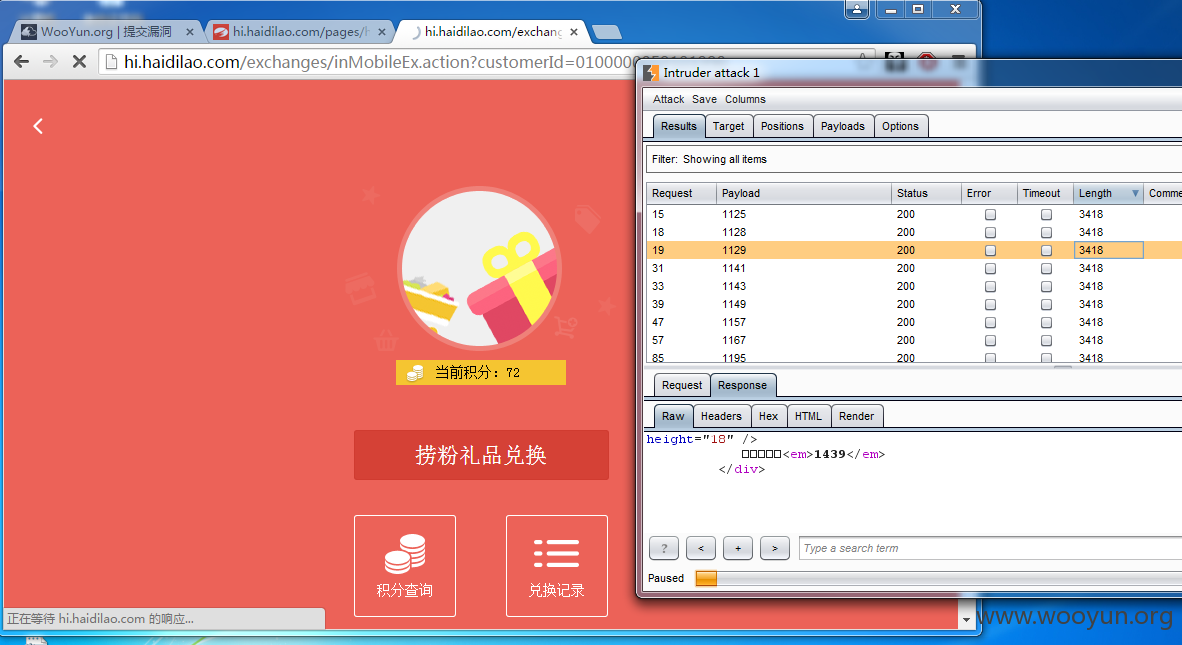
Task: Click the coin icon beside 当前积分
Action: tap(415, 372)
